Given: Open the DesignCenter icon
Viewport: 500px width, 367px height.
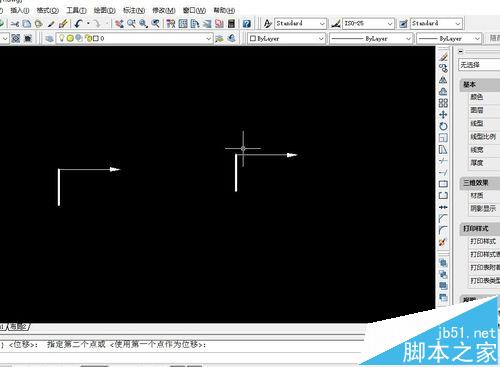Looking at the screenshot, I should [183, 24].
